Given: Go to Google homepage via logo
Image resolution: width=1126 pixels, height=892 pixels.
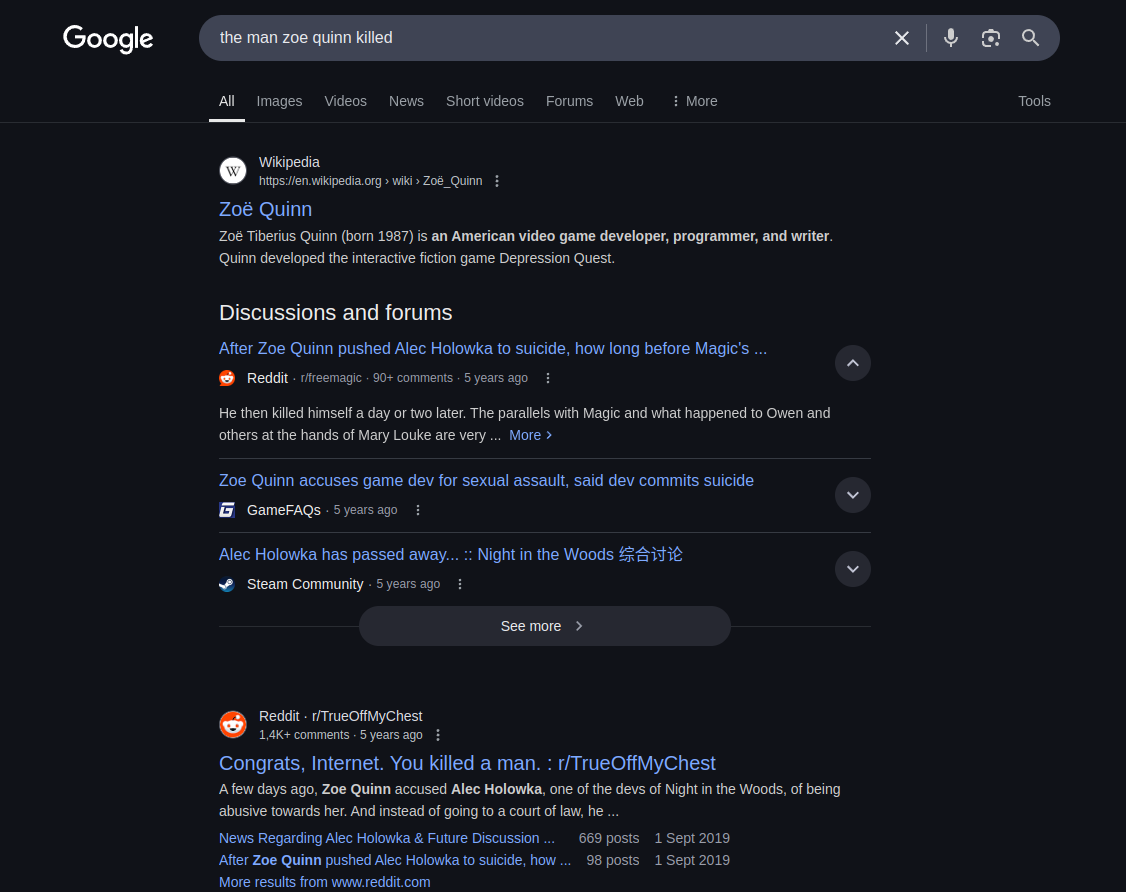Looking at the screenshot, I should [108, 39].
